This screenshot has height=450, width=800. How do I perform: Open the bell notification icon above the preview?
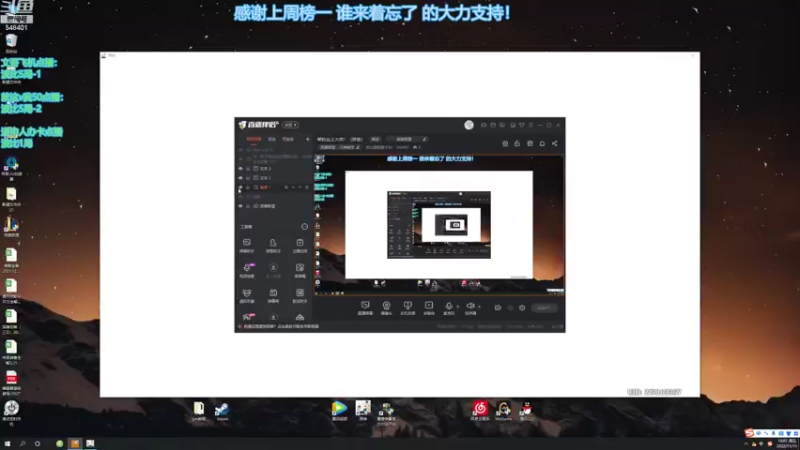pyautogui.click(x=542, y=143)
